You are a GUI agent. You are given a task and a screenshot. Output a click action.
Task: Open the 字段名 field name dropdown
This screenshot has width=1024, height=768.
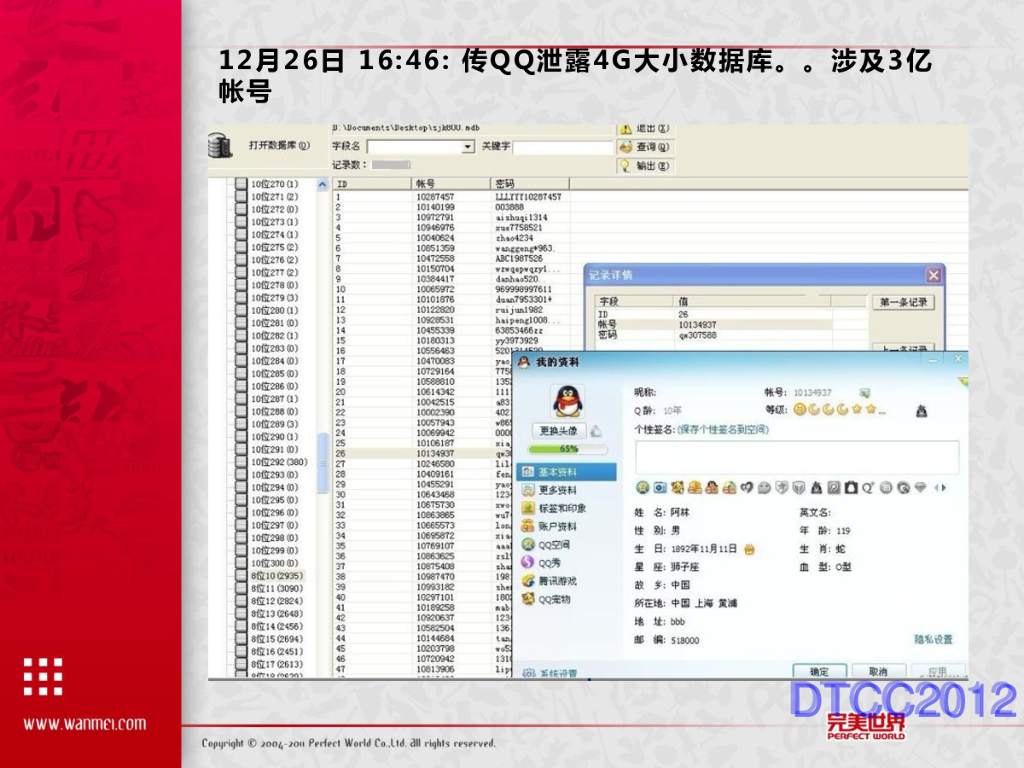click(x=468, y=146)
